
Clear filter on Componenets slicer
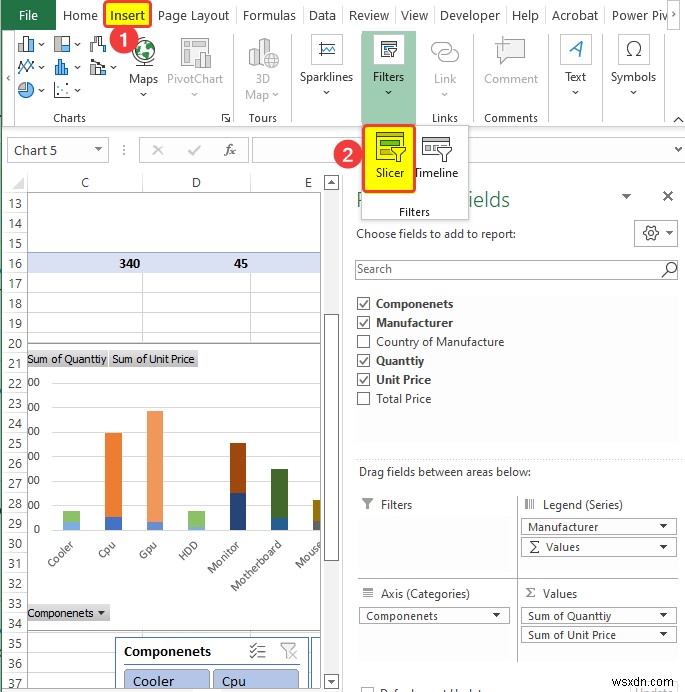point(289,651)
